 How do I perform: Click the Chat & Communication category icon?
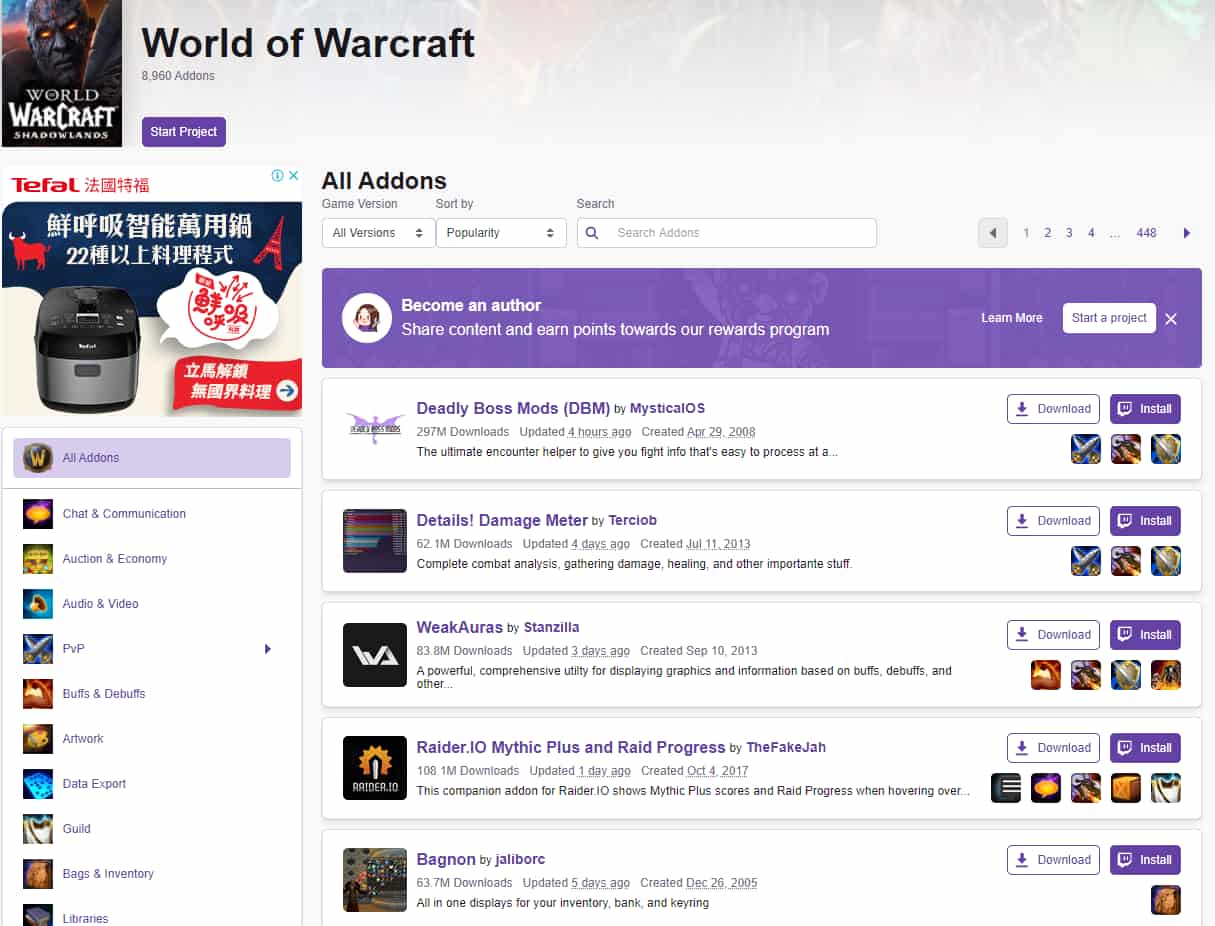[38, 514]
